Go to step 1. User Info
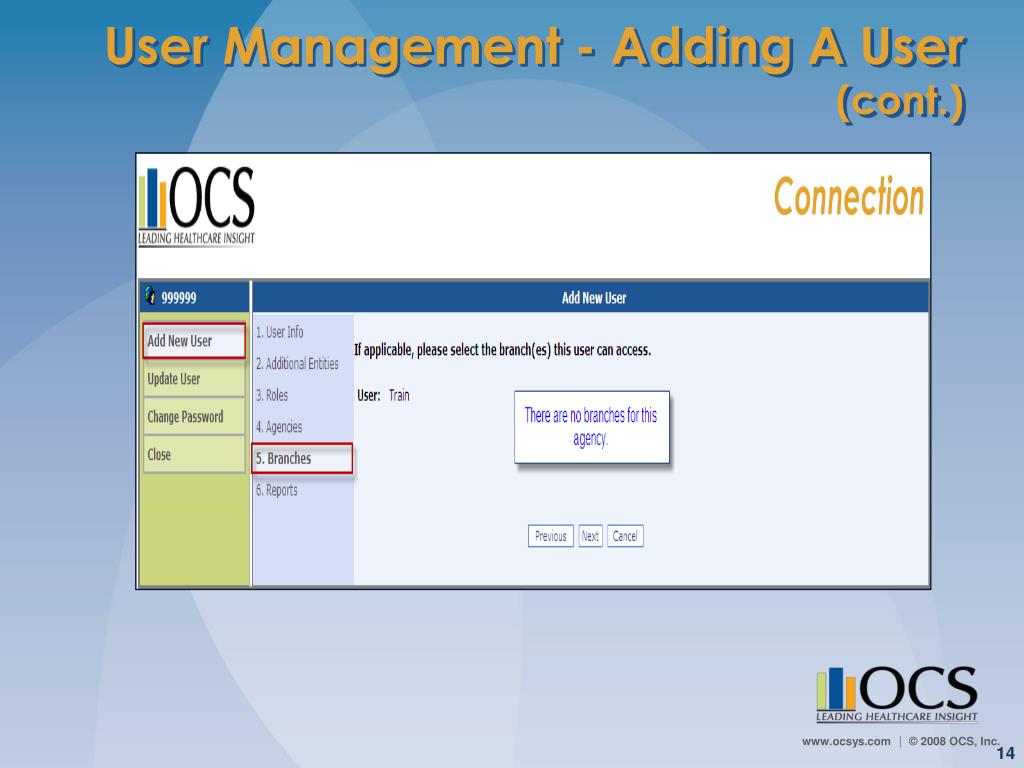1024x768 pixels. tap(280, 332)
